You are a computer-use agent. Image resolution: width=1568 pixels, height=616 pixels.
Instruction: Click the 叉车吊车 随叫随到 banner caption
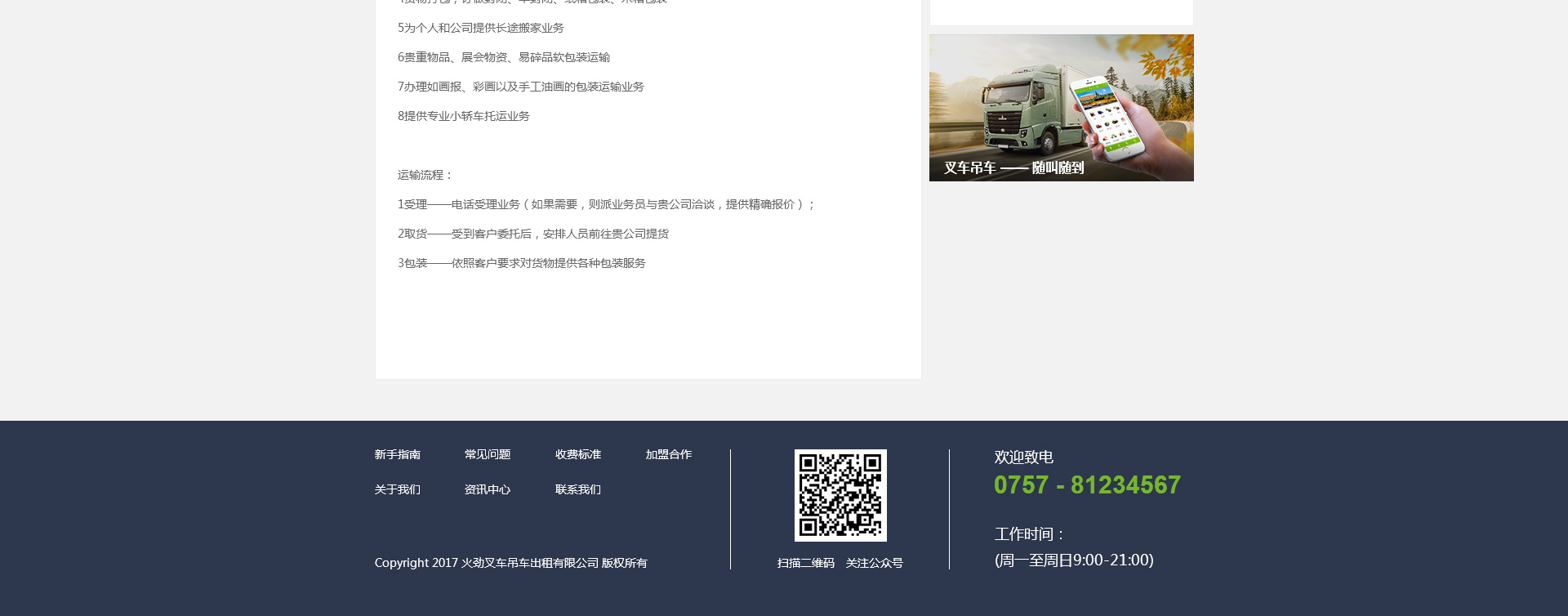tap(1013, 167)
